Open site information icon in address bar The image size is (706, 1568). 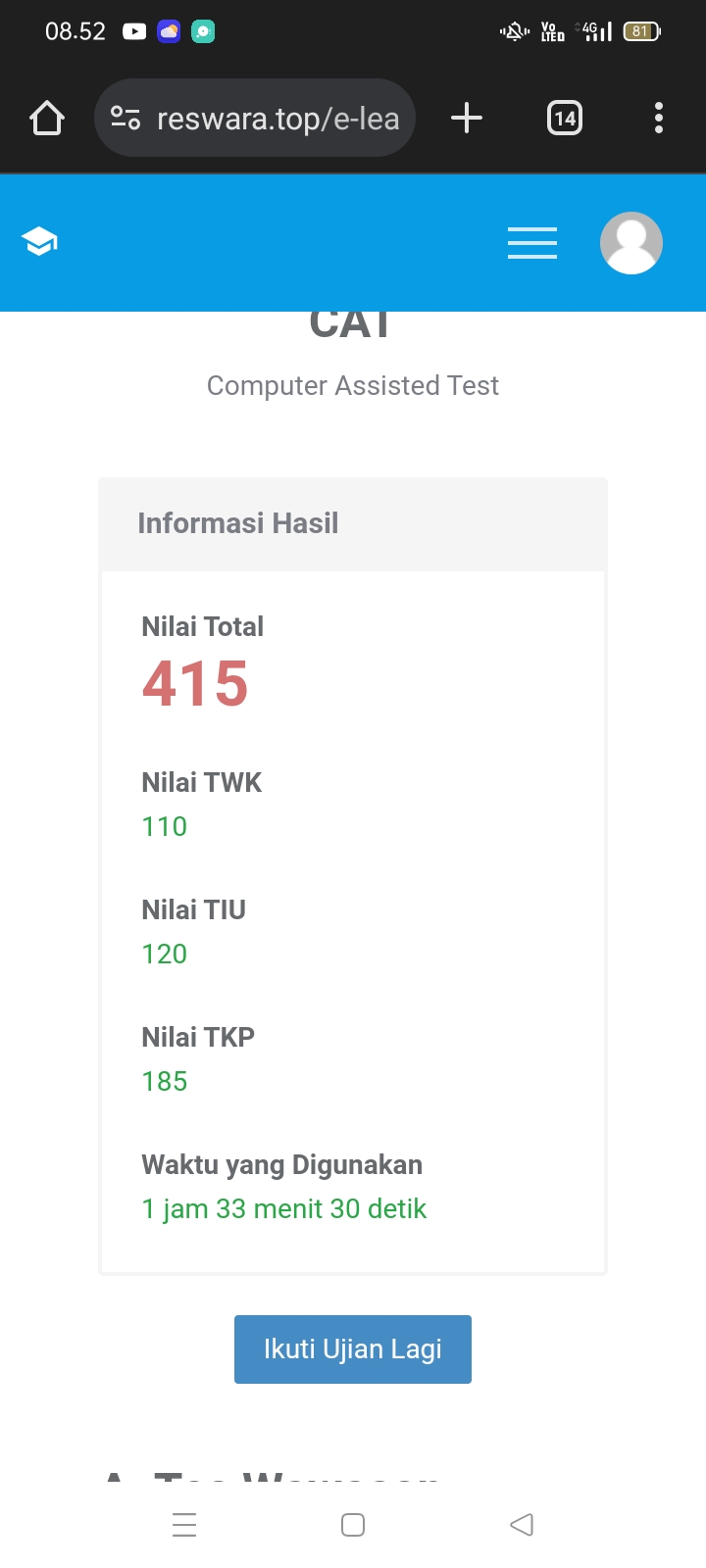click(126, 119)
